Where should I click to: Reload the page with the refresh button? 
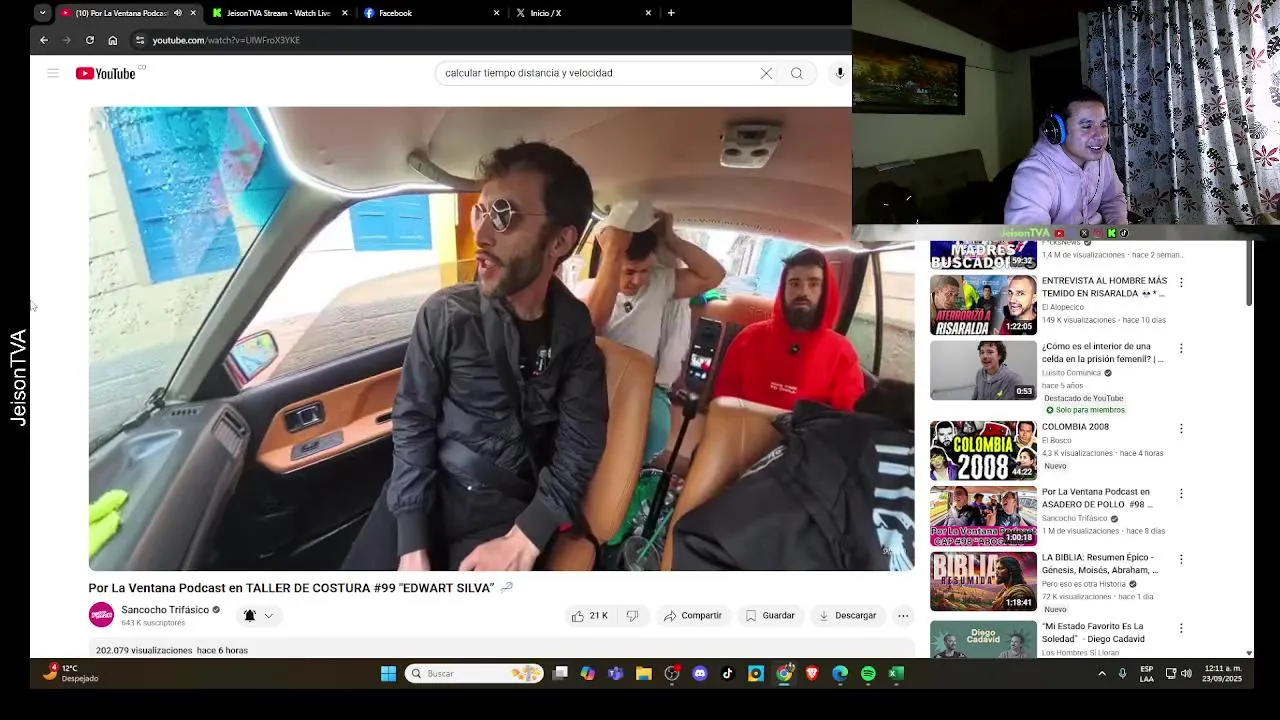click(x=90, y=40)
